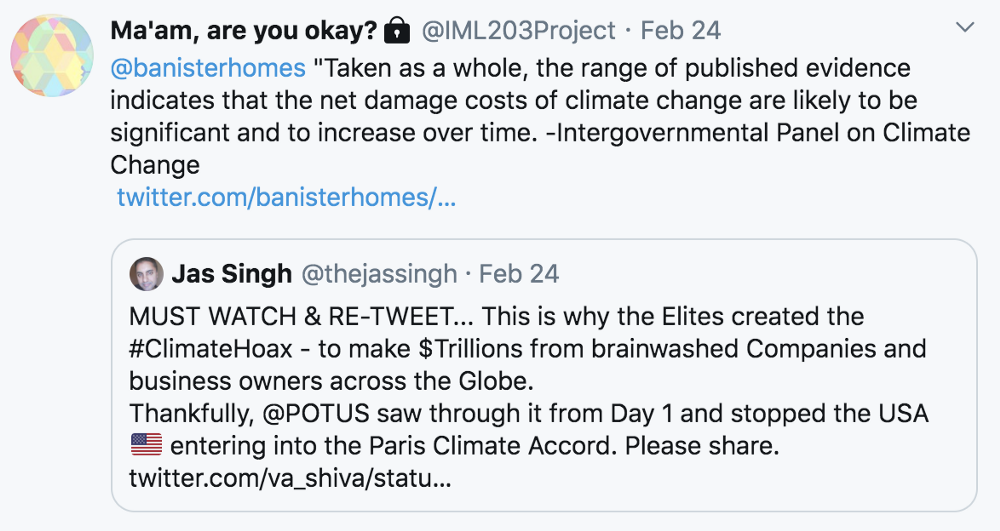
Task: Click Feb 24 date in the quoted tweet
Action: (x=519, y=274)
